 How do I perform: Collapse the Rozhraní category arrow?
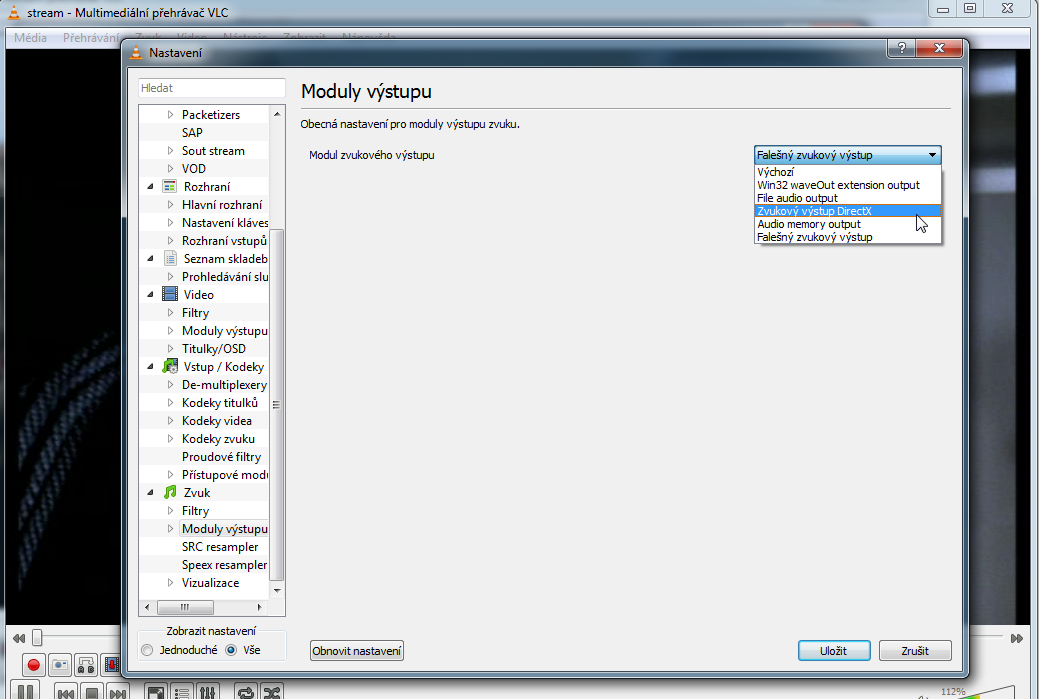150,187
